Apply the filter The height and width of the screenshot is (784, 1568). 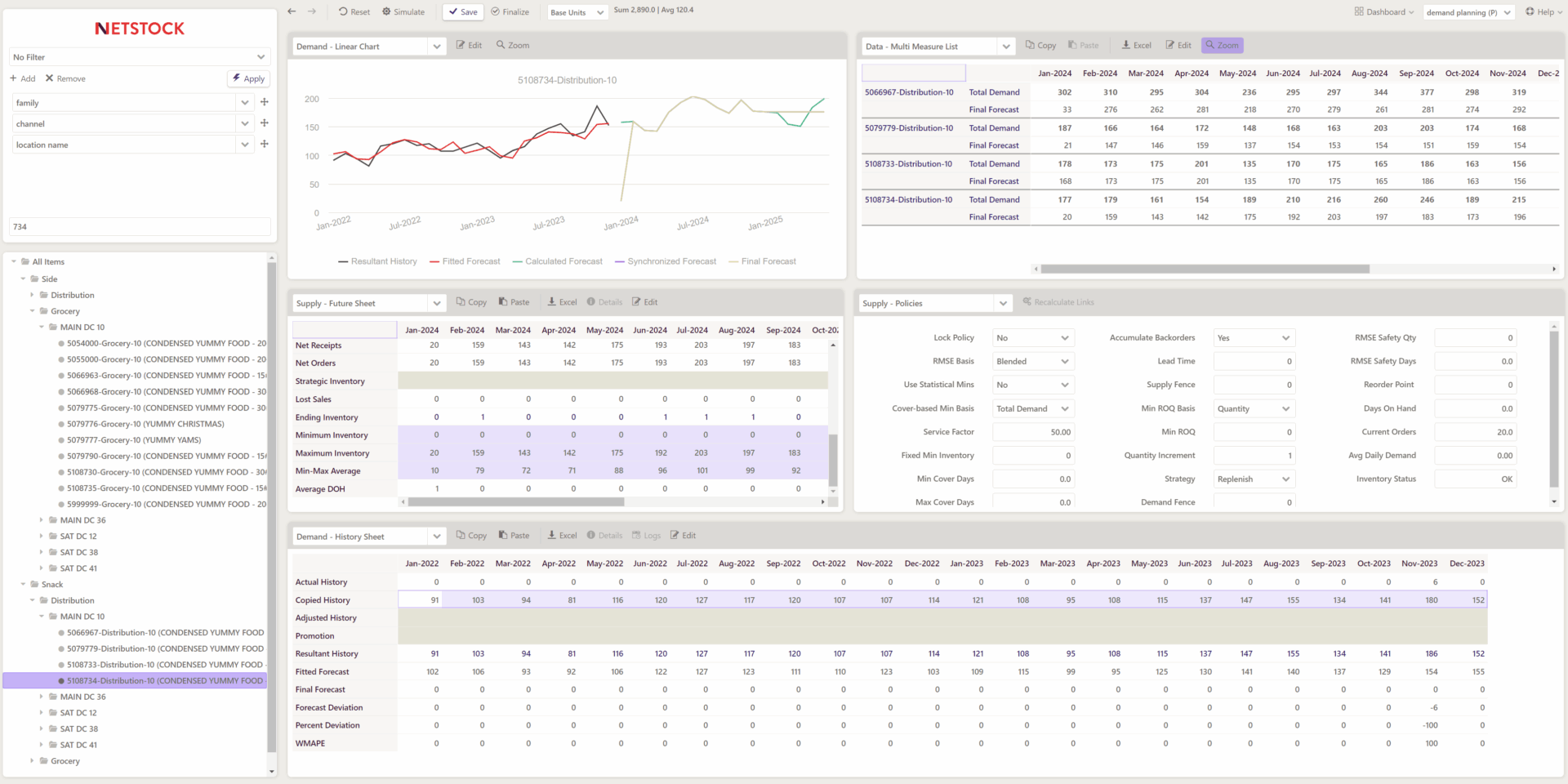(248, 78)
